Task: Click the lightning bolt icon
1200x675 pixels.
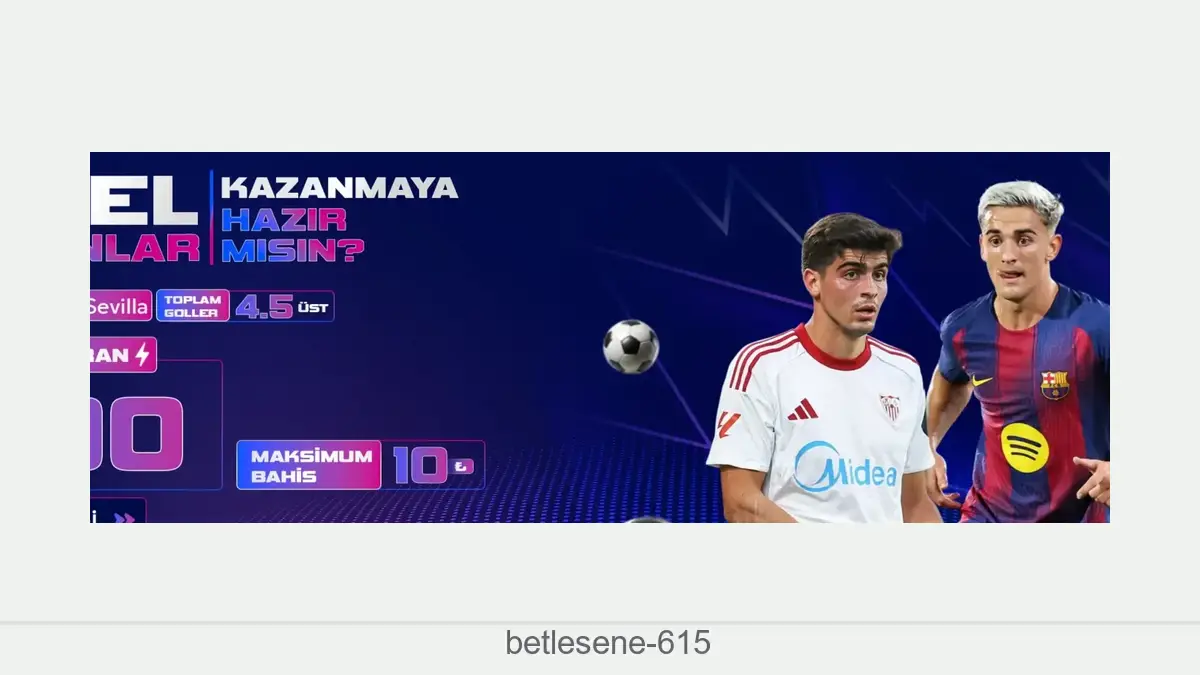Action: pyautogui.click(x=141, y=355)
